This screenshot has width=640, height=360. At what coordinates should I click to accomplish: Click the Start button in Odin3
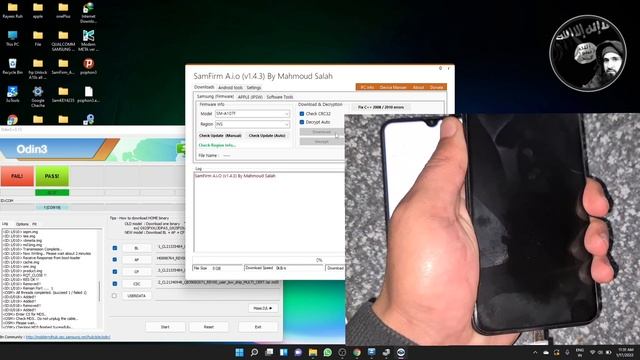click(x=165, y=327)
